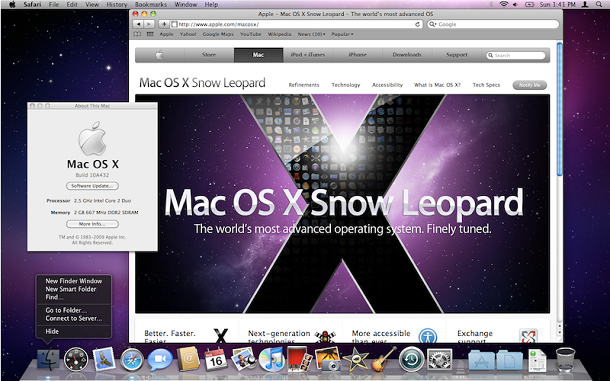The width and height of the screenshot is (610, 381).
Task: Open the Spotlight magnifier in menu bar
Action: coord(599,4)
